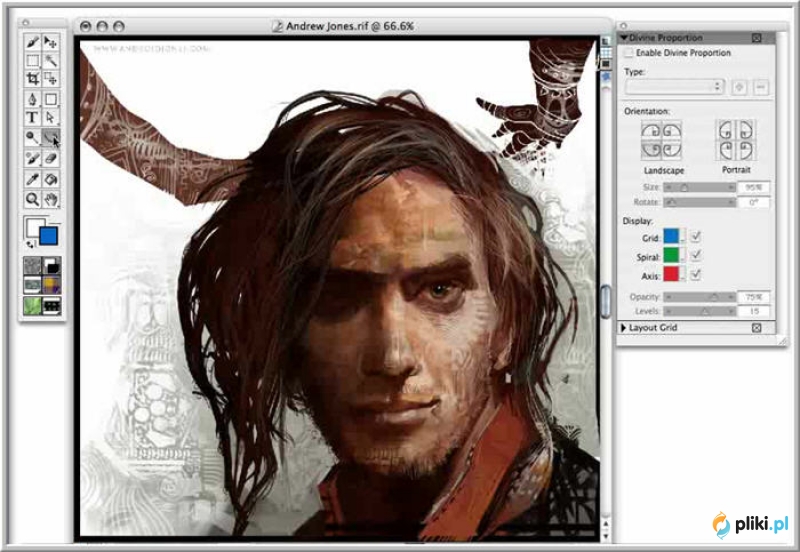Open the Nozzle selector in toolbox

52,305
